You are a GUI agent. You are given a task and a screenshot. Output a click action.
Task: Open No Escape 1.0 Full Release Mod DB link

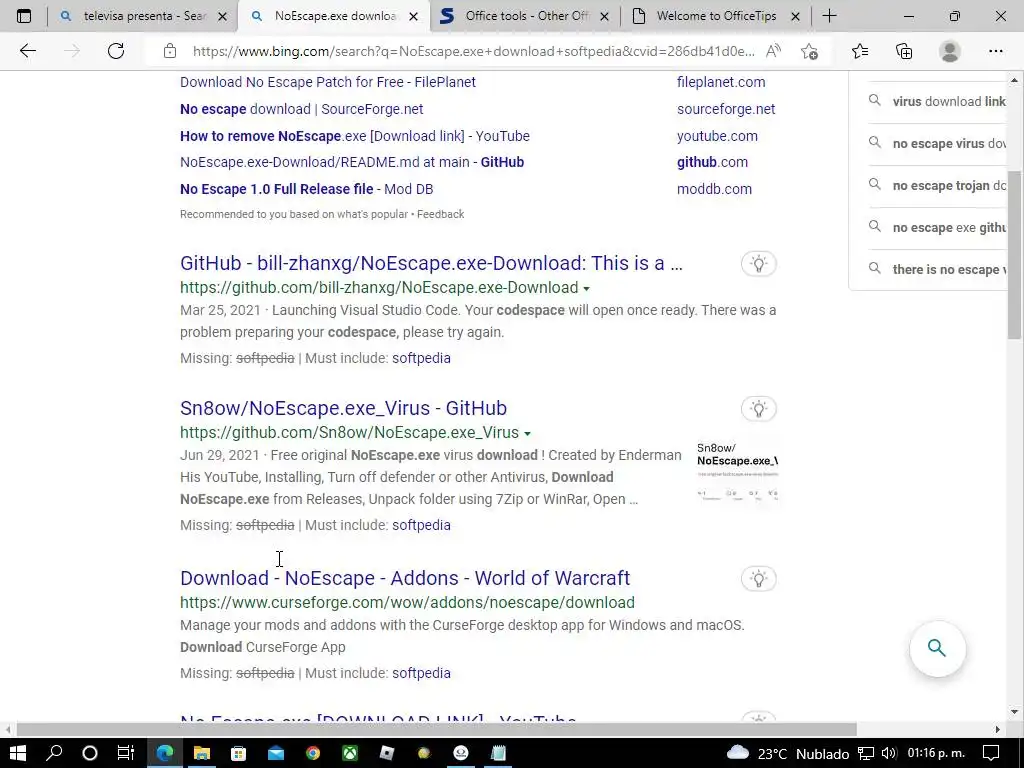(x=307, y=189)
